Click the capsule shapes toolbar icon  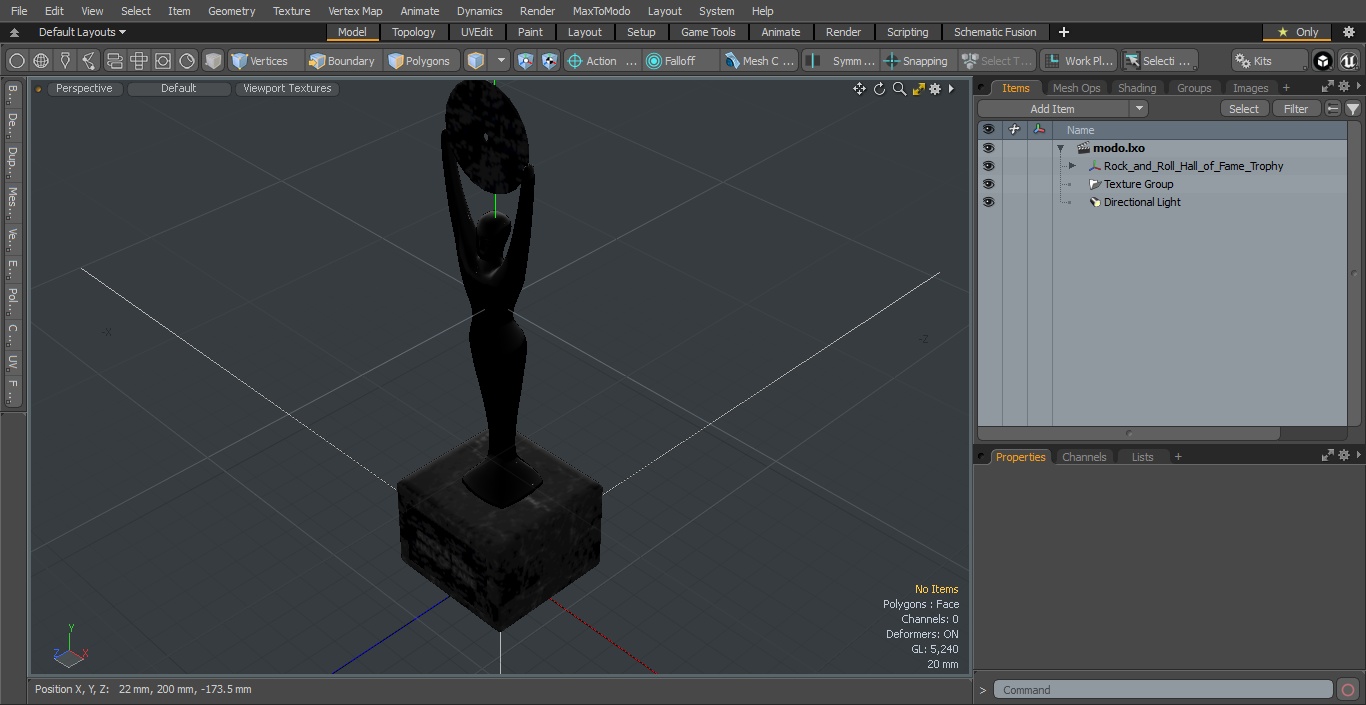114,61
